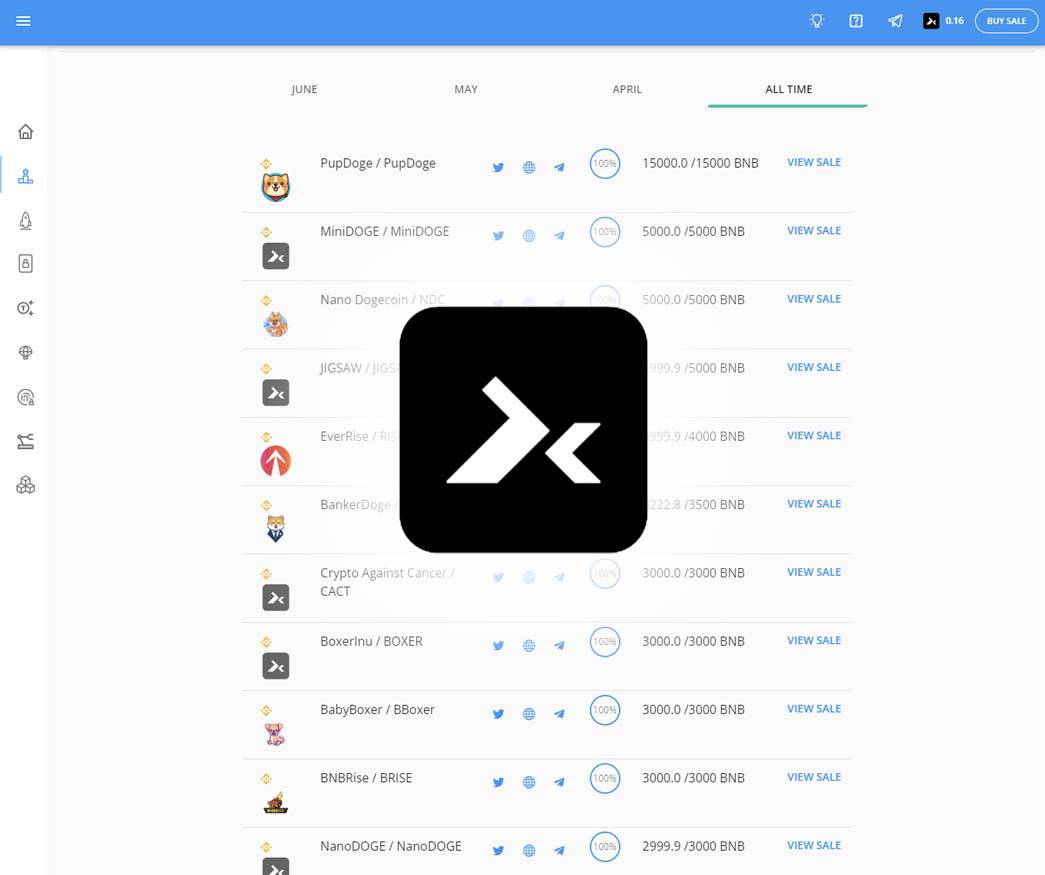Open PupDoge website globe icon
Viewport: 1045px width, 875px height.
pos(529,167)
